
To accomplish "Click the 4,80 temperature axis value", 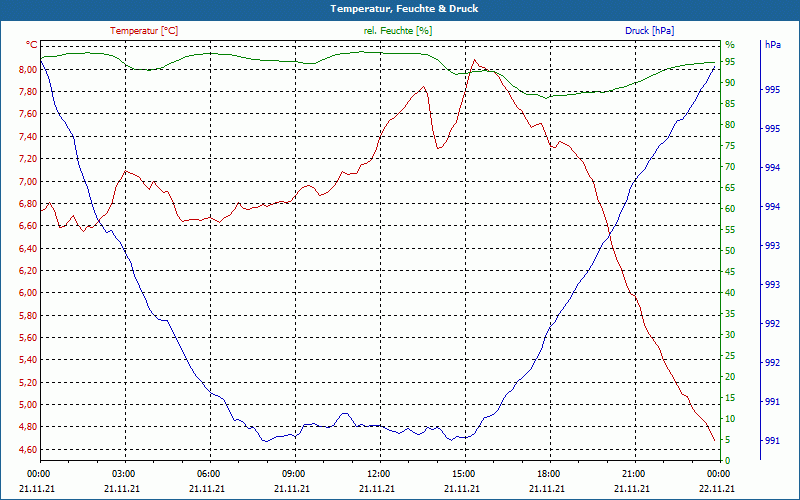I will click(x=28, y=427).
